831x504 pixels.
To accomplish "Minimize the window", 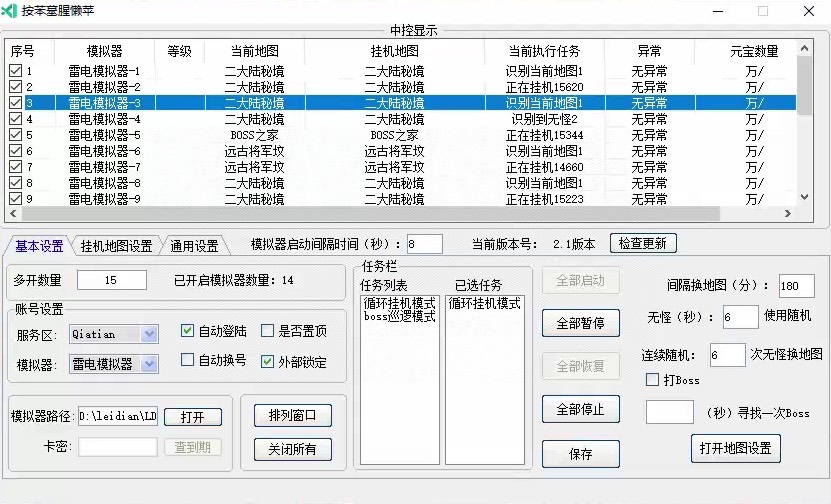I will [x=718, y=11].
